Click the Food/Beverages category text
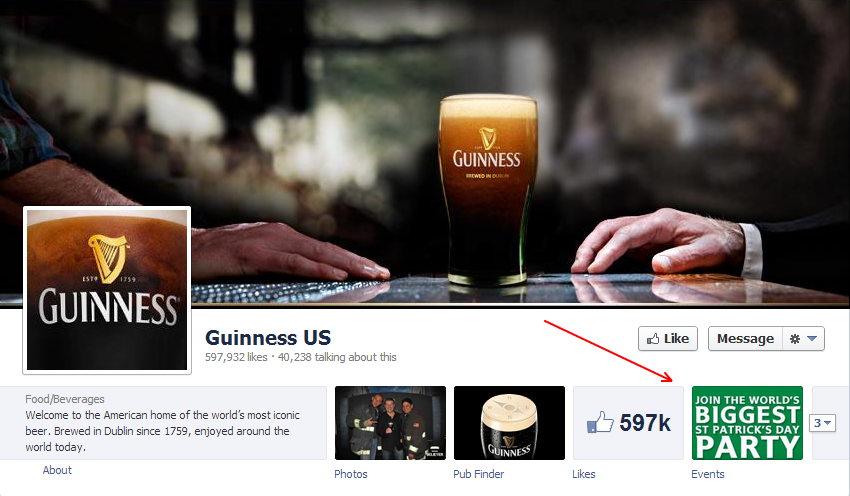850x496 pixels. (65, 399)
